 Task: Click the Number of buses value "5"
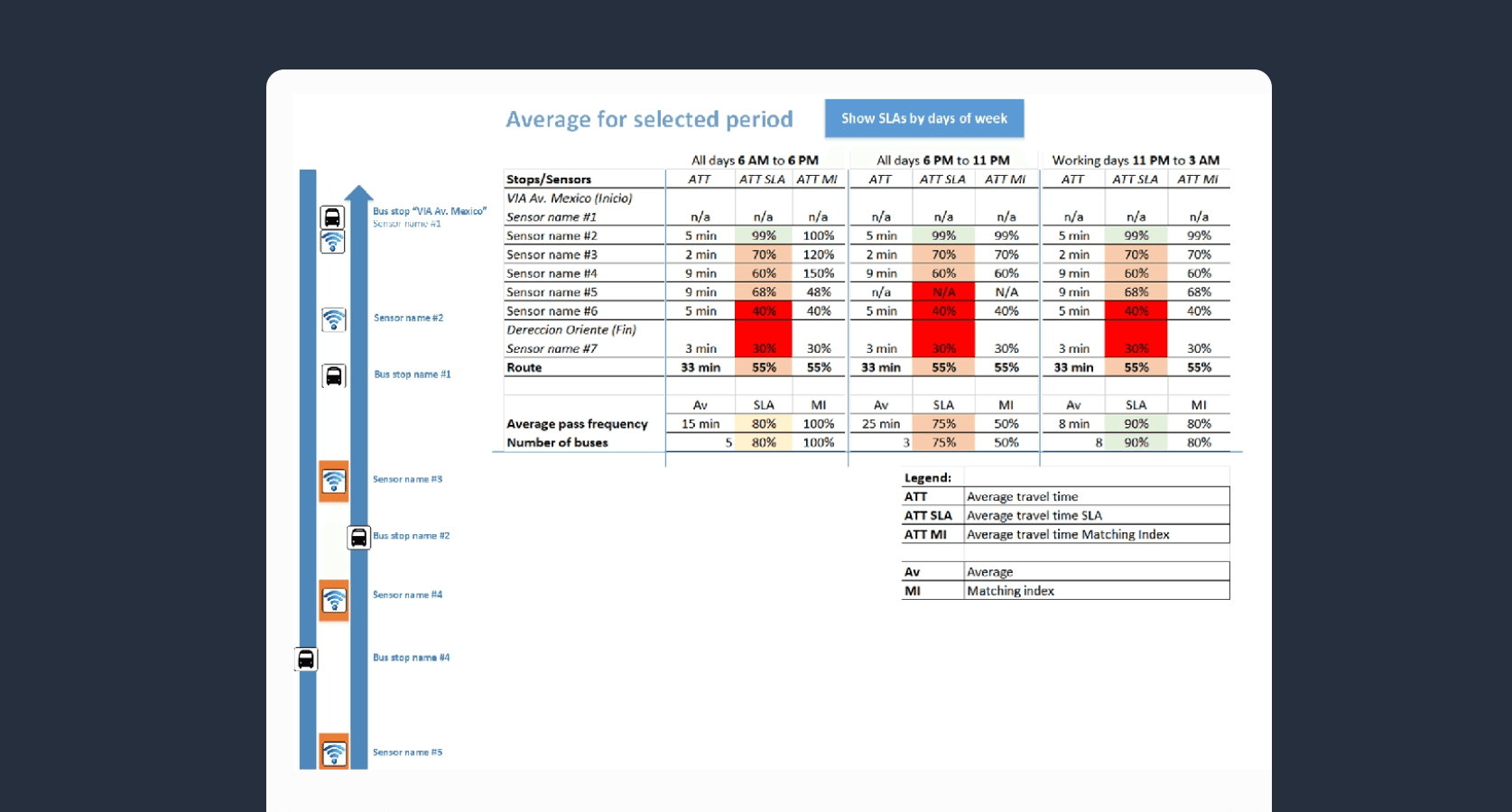[728, 443]
